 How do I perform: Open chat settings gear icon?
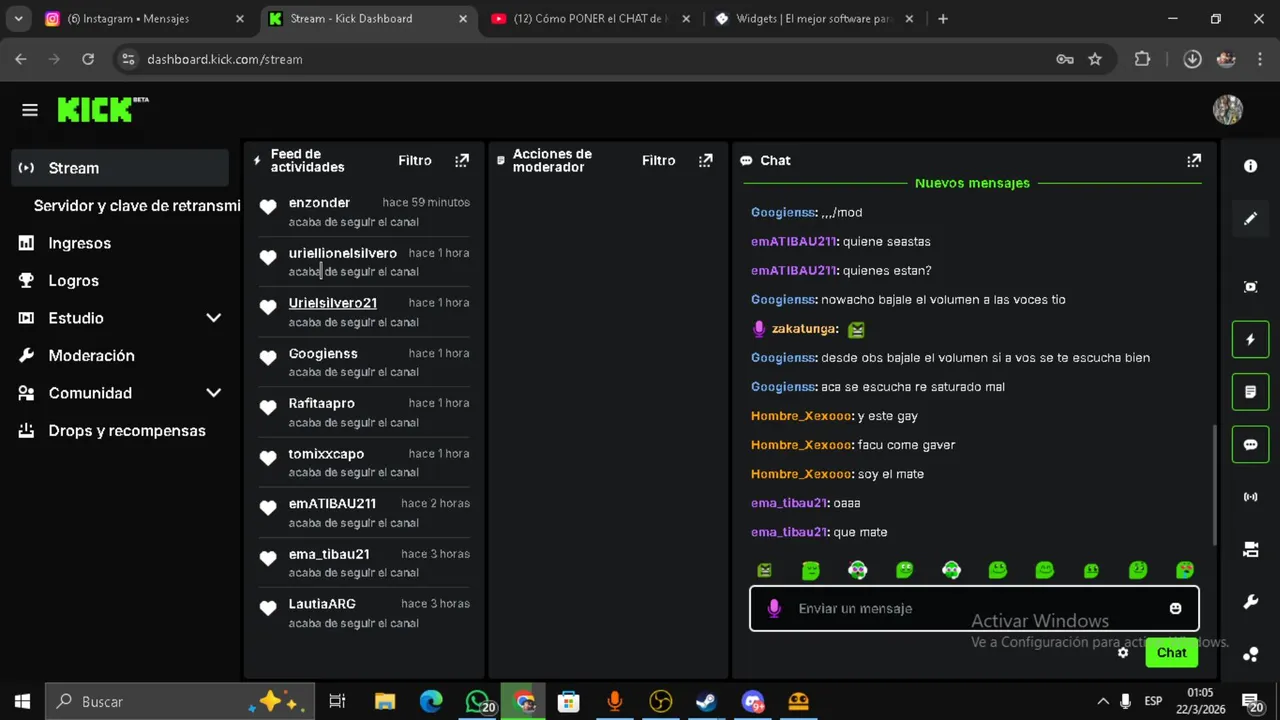coord(1123,653)
